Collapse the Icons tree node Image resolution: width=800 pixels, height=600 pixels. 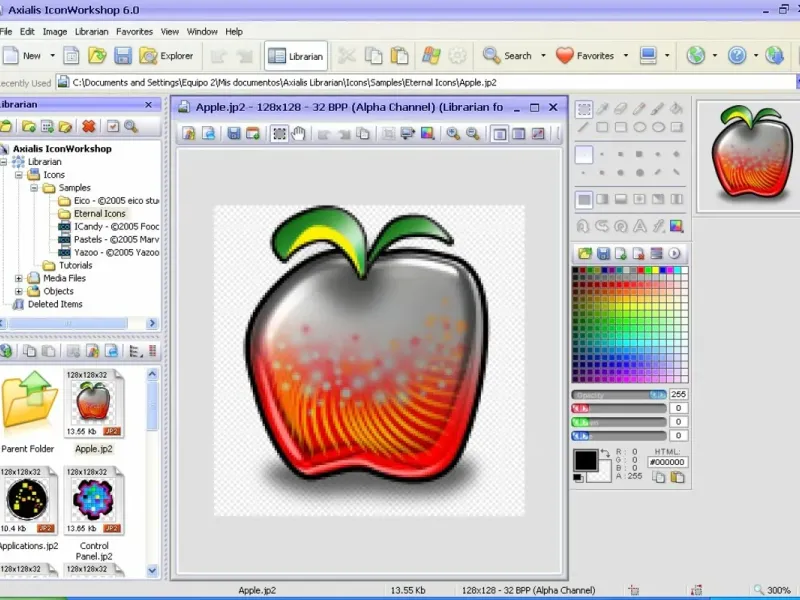click(x=18, y=175)
